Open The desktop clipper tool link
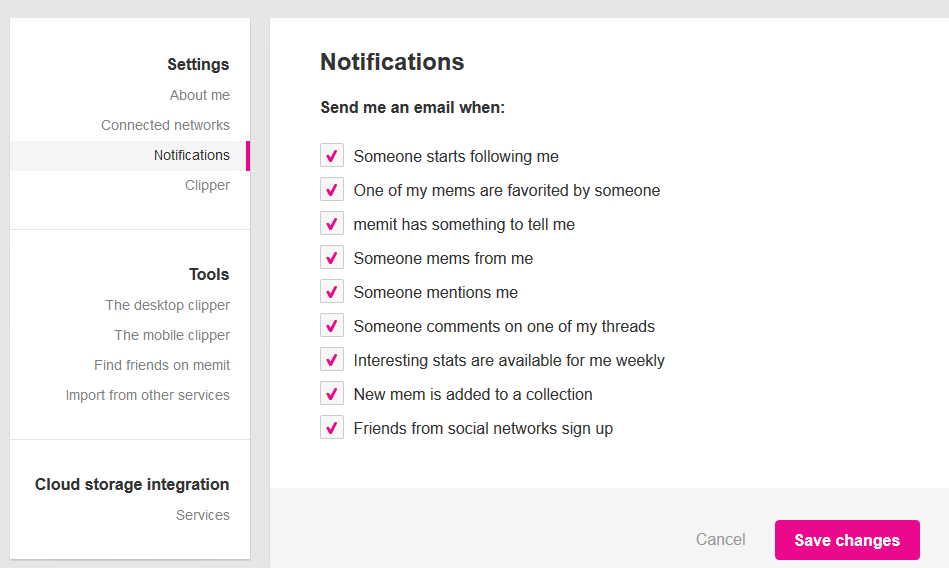This screenshot has height=568, width=949. point(168,305)
